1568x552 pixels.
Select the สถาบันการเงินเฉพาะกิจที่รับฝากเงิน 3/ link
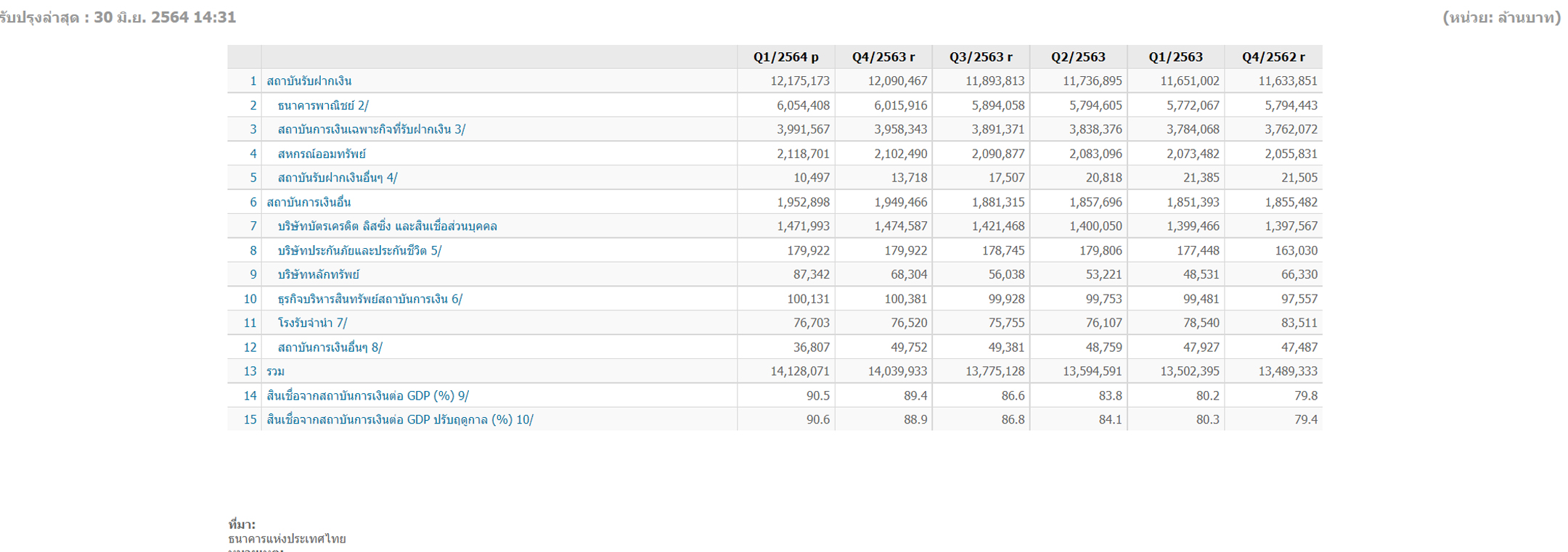click(371, 130)
